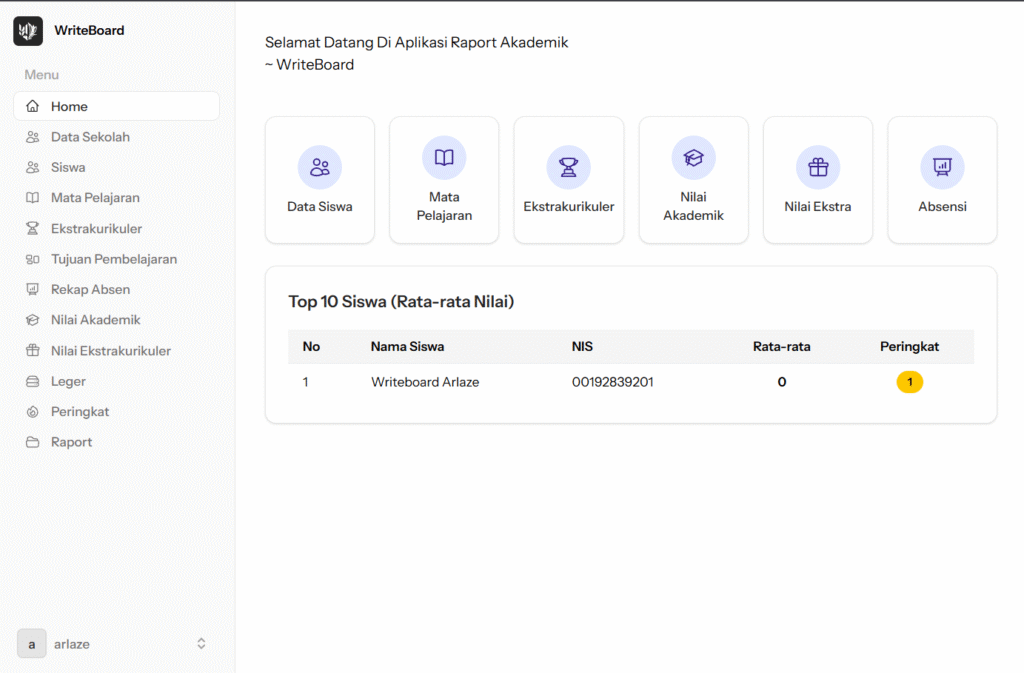
Task: Click the arlaze avatar icon
Action: [x=31, y=644]
